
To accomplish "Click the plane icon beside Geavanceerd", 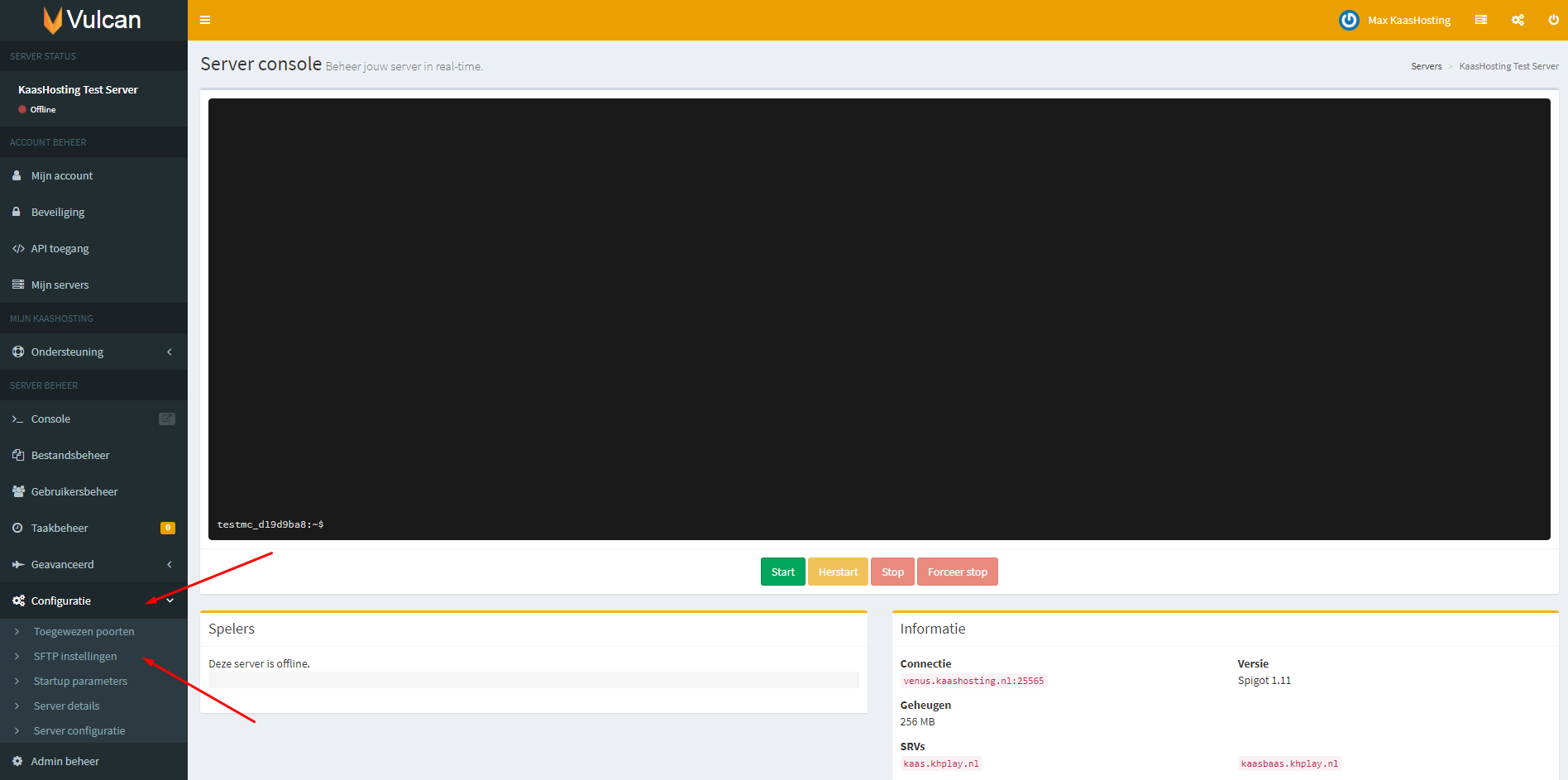I will [18, 564].
